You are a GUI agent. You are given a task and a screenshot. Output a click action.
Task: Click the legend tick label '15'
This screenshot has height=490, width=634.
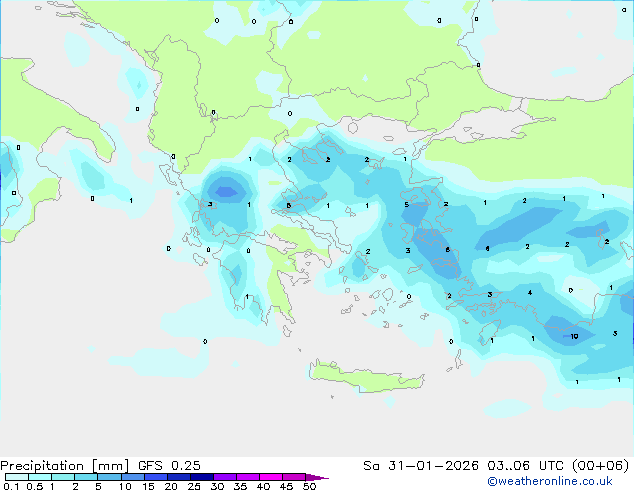(148, 486)
